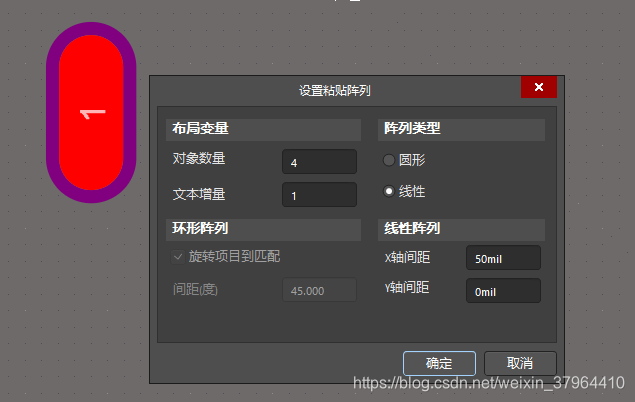Screen dimensions: 635x402
Task: Close the 设置粘贴阵列 dialog
Action: [x=539, y=87]
